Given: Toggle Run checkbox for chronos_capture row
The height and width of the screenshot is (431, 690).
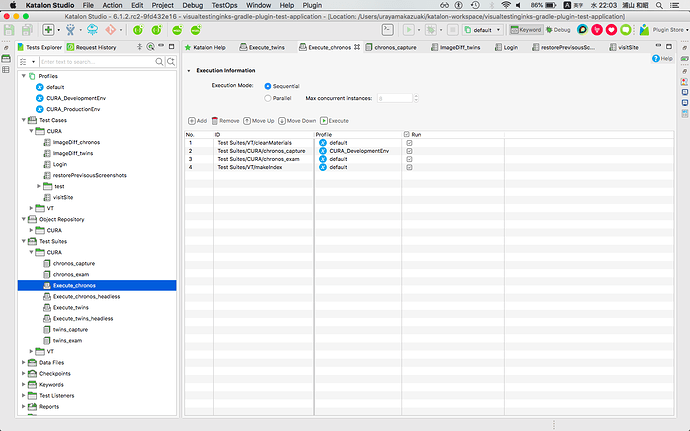Looking at the screenshot, I should (x=409, y=151).
